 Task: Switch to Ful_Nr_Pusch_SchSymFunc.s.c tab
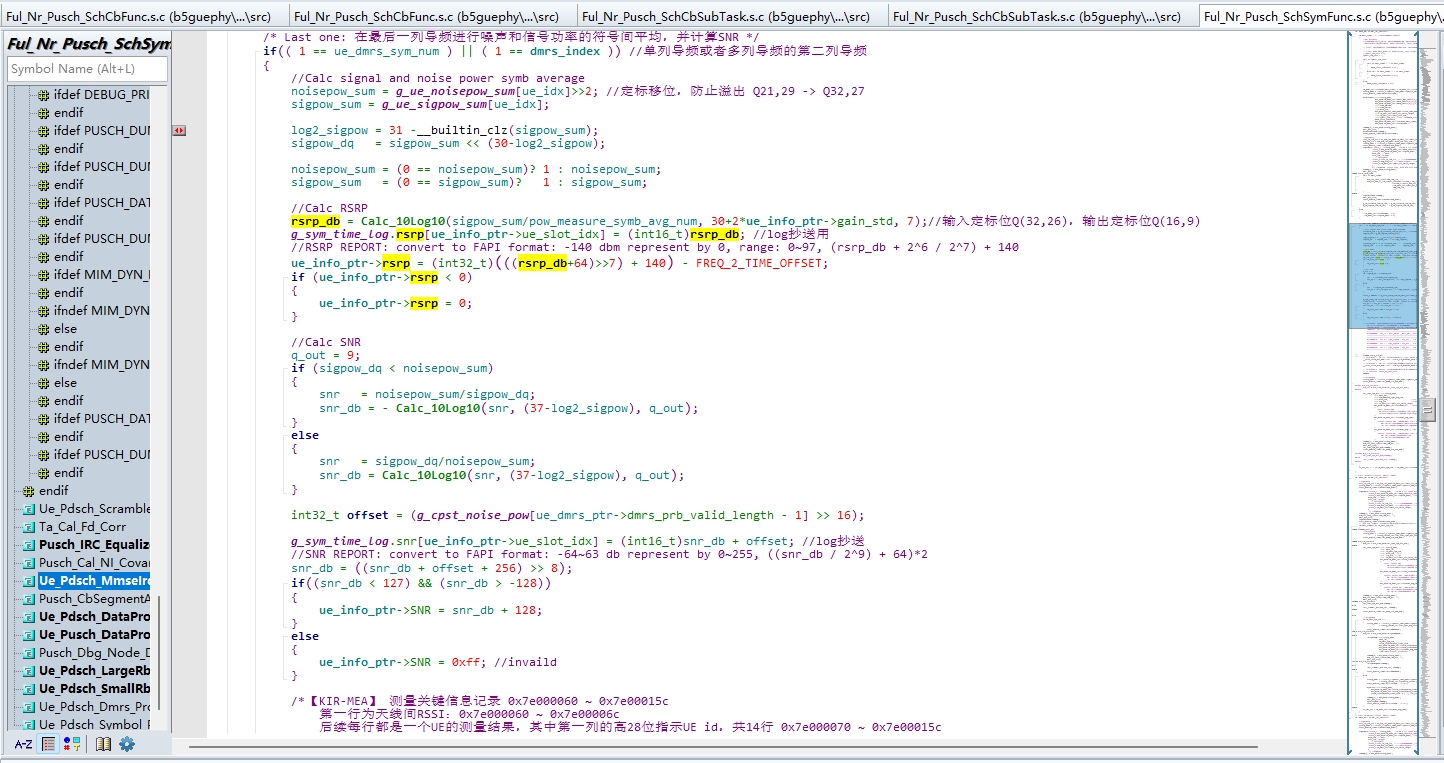tap(1320, 16)
